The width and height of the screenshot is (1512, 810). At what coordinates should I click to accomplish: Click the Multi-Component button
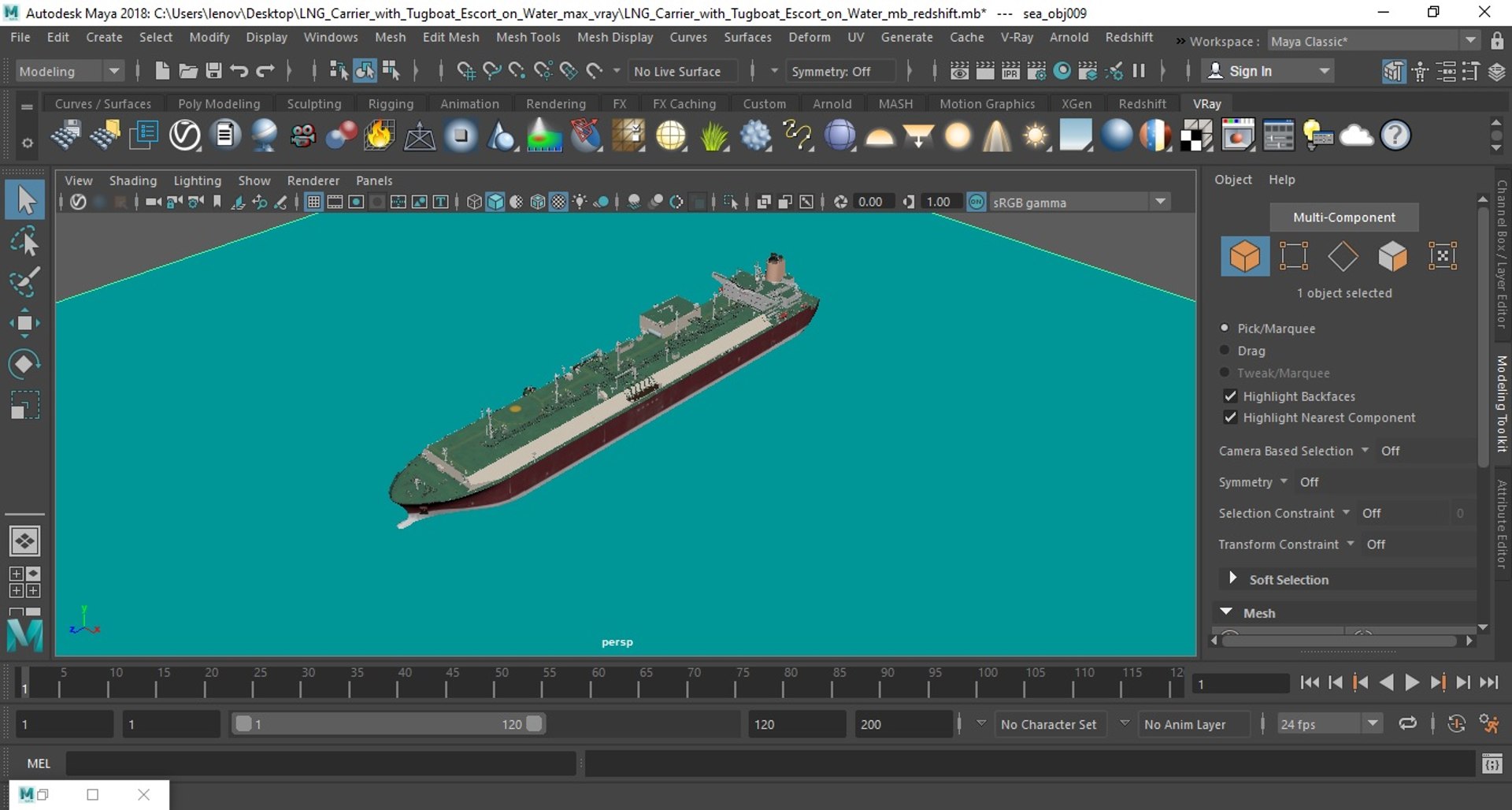coord(1343,217)
